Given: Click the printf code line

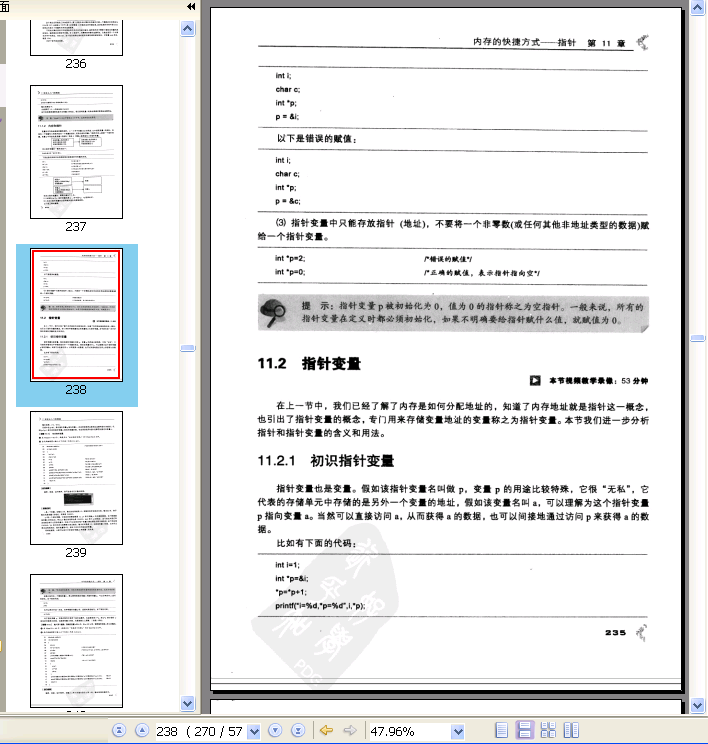Looking at the screenshot, I should [x=320, y=606].
